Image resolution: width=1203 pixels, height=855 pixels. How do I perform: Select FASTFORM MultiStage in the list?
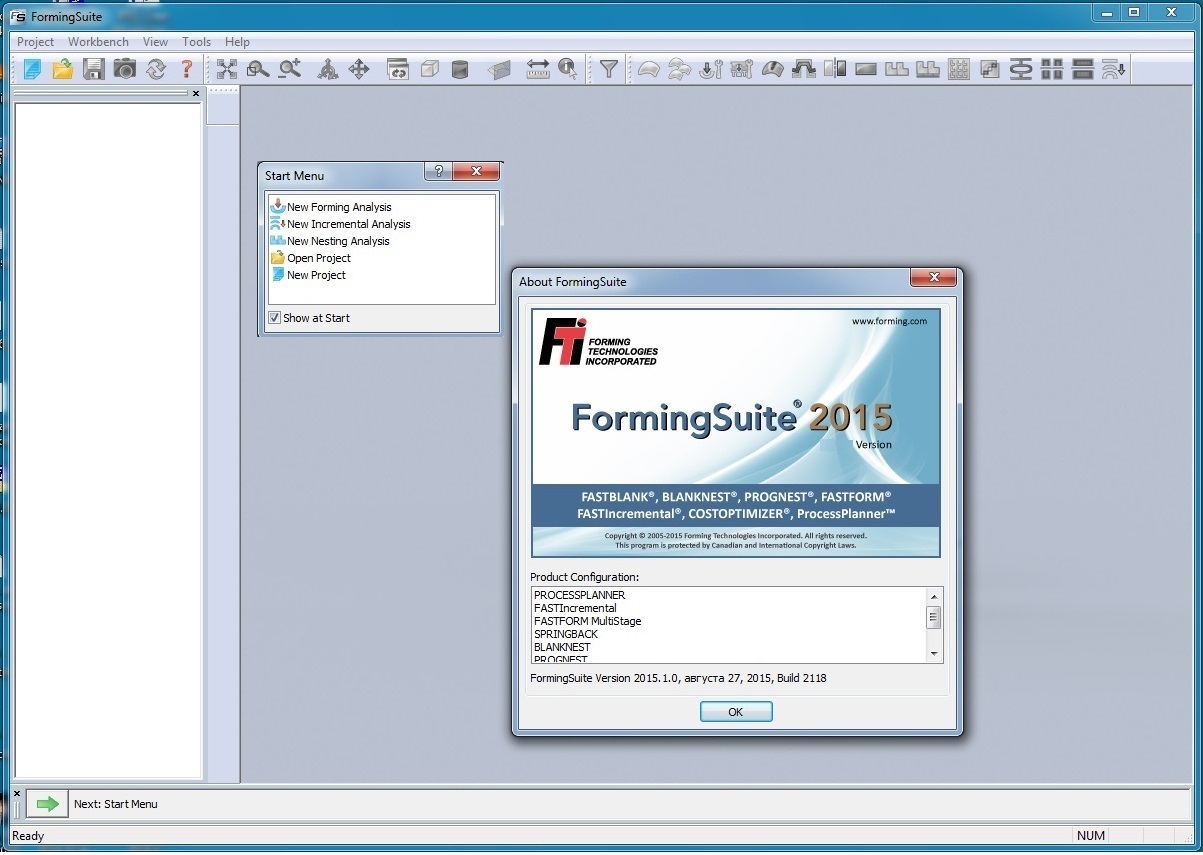[588, 621]
